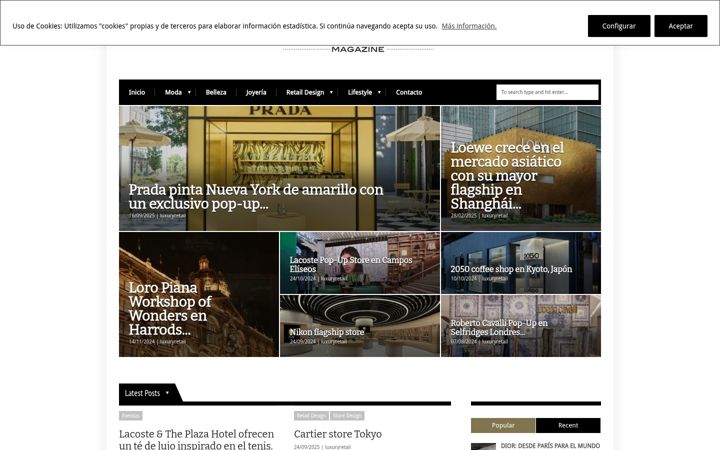The image size is (720, 450).
Task: Click the Eventos category tag
Action: click(x=130, y=416)
